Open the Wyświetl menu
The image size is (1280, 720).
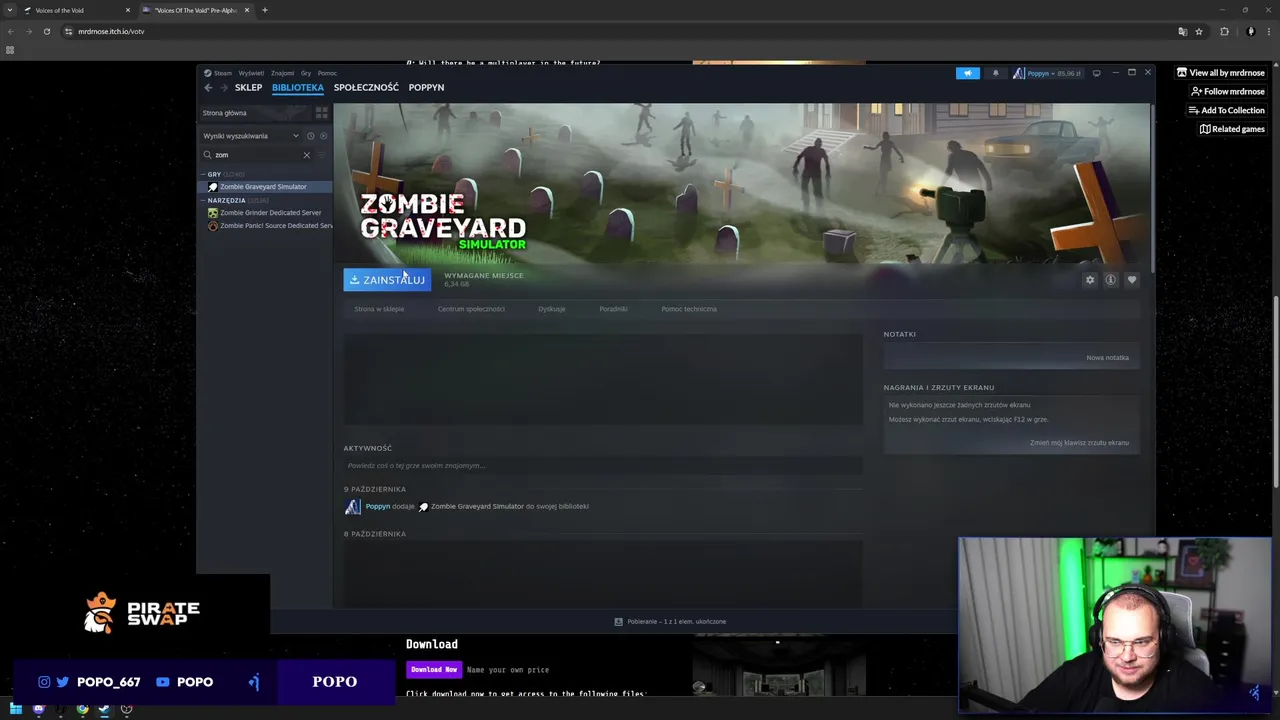point(251,73)
